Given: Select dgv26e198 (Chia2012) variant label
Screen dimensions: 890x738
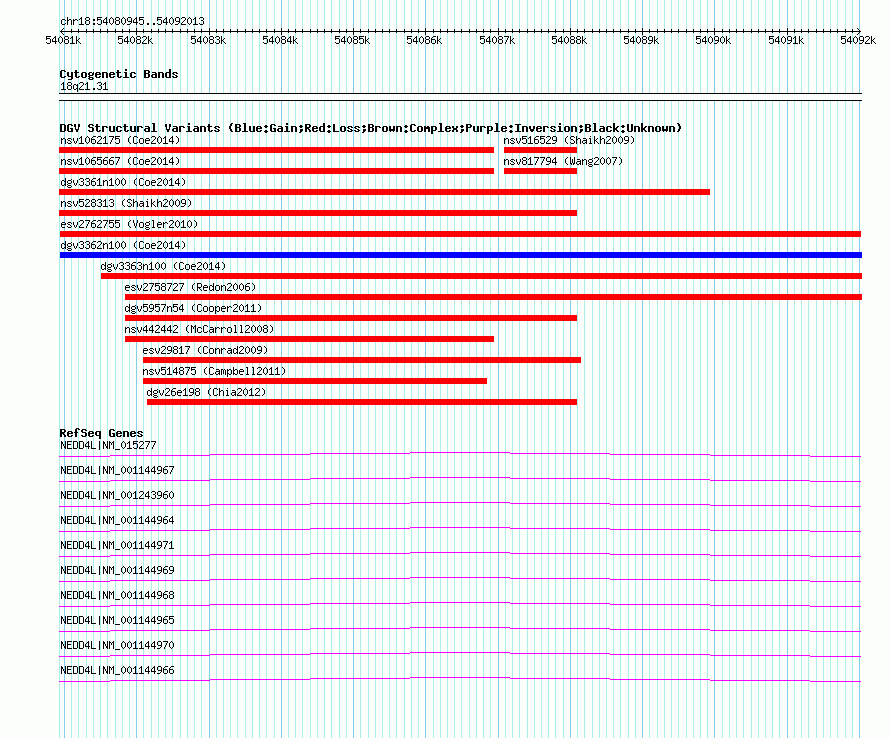Looking at the screenshot, I should (x=206, y=392).
